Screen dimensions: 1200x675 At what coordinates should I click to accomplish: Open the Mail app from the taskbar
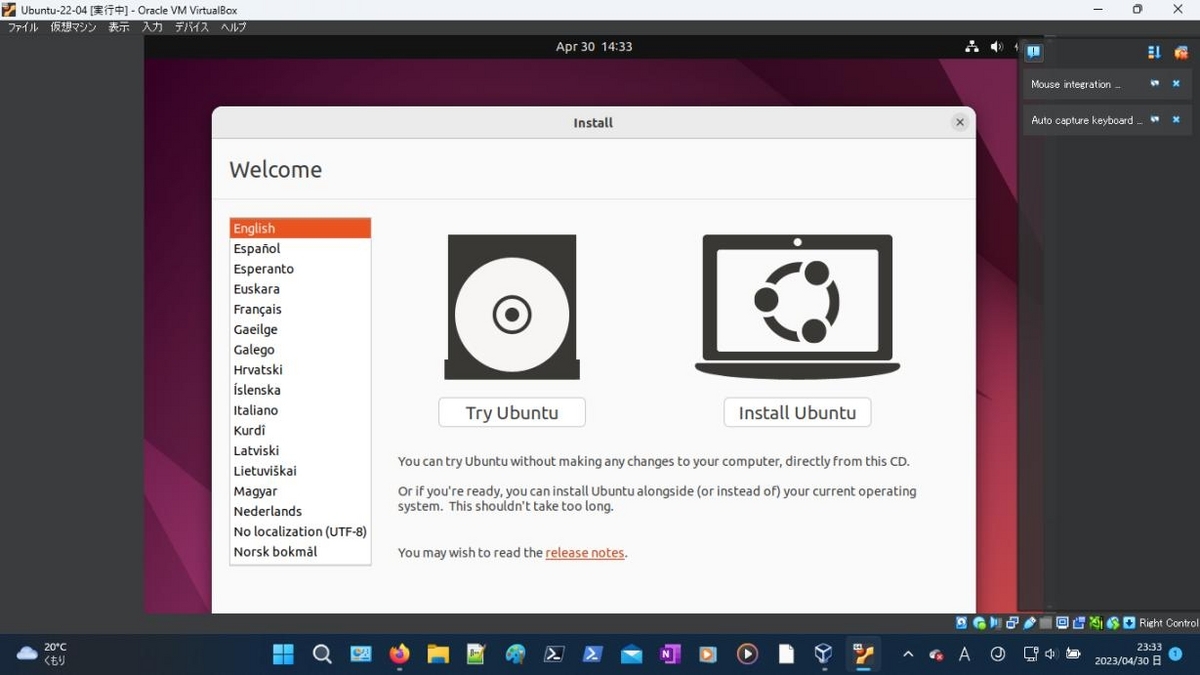click(x=631, y=654)
